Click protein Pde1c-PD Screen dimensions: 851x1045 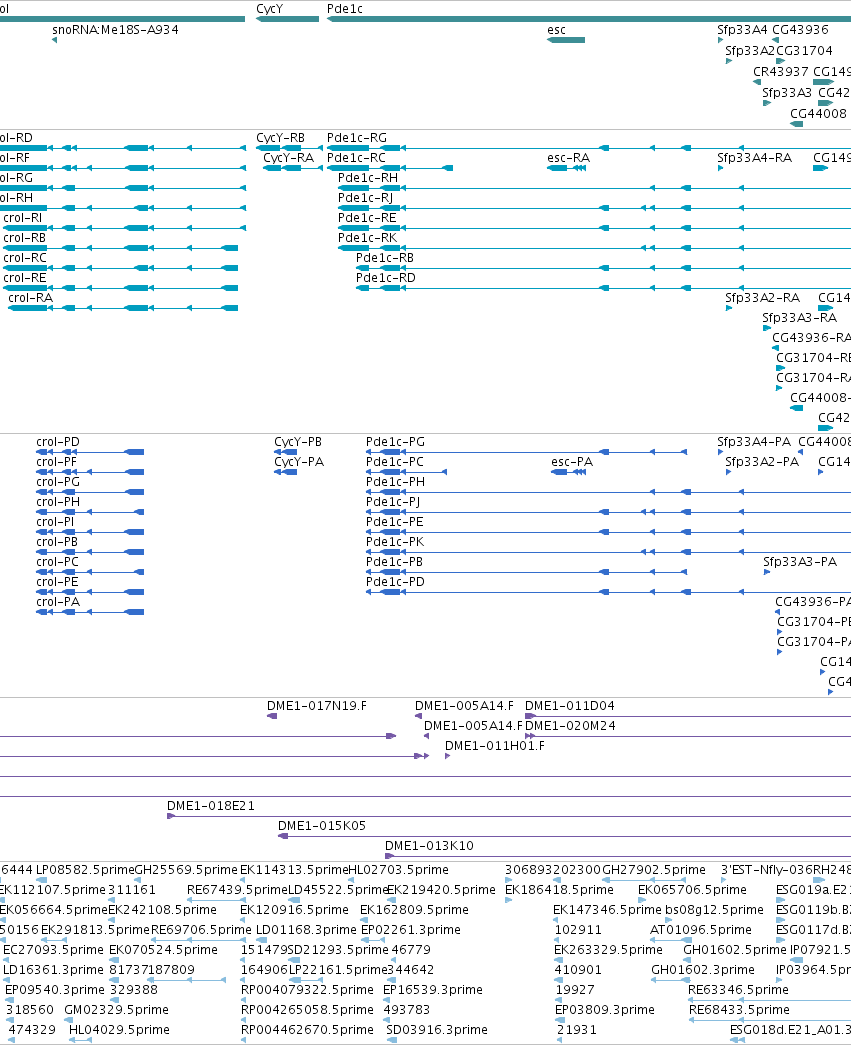coord(395,582)
